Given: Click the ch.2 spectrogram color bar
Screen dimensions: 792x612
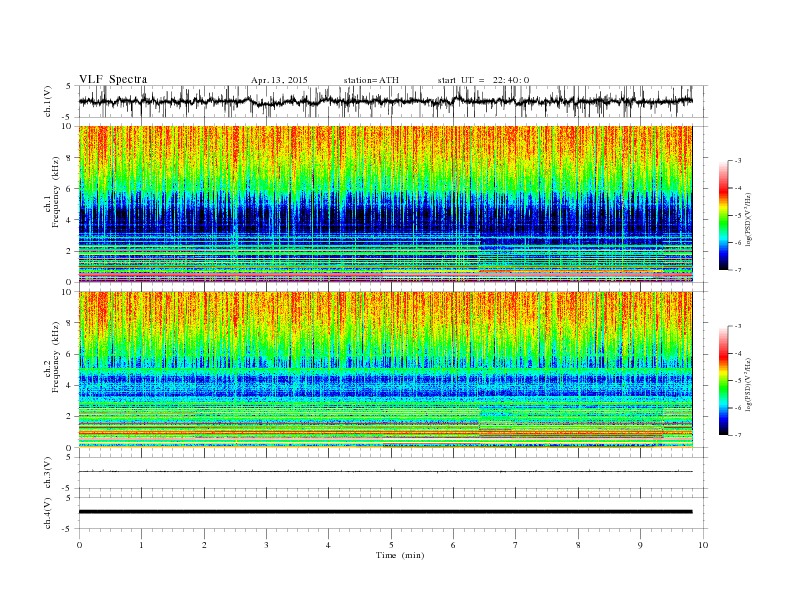Looking at the screenshot, I should pyautogui.click(x=724, y=380).
